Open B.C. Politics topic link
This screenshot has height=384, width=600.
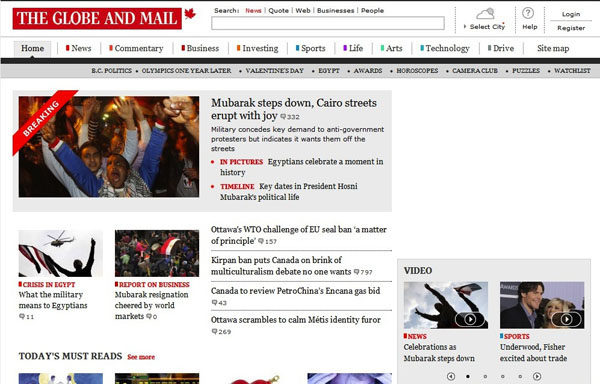tap(111, 71)
